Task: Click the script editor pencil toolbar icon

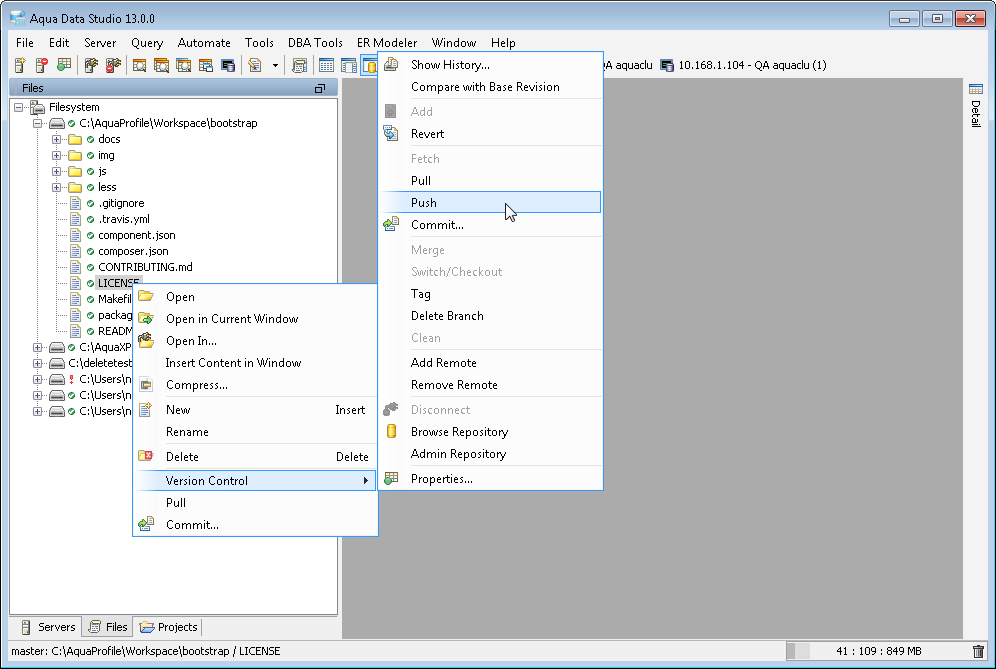Action: click(x=255, y=65)
